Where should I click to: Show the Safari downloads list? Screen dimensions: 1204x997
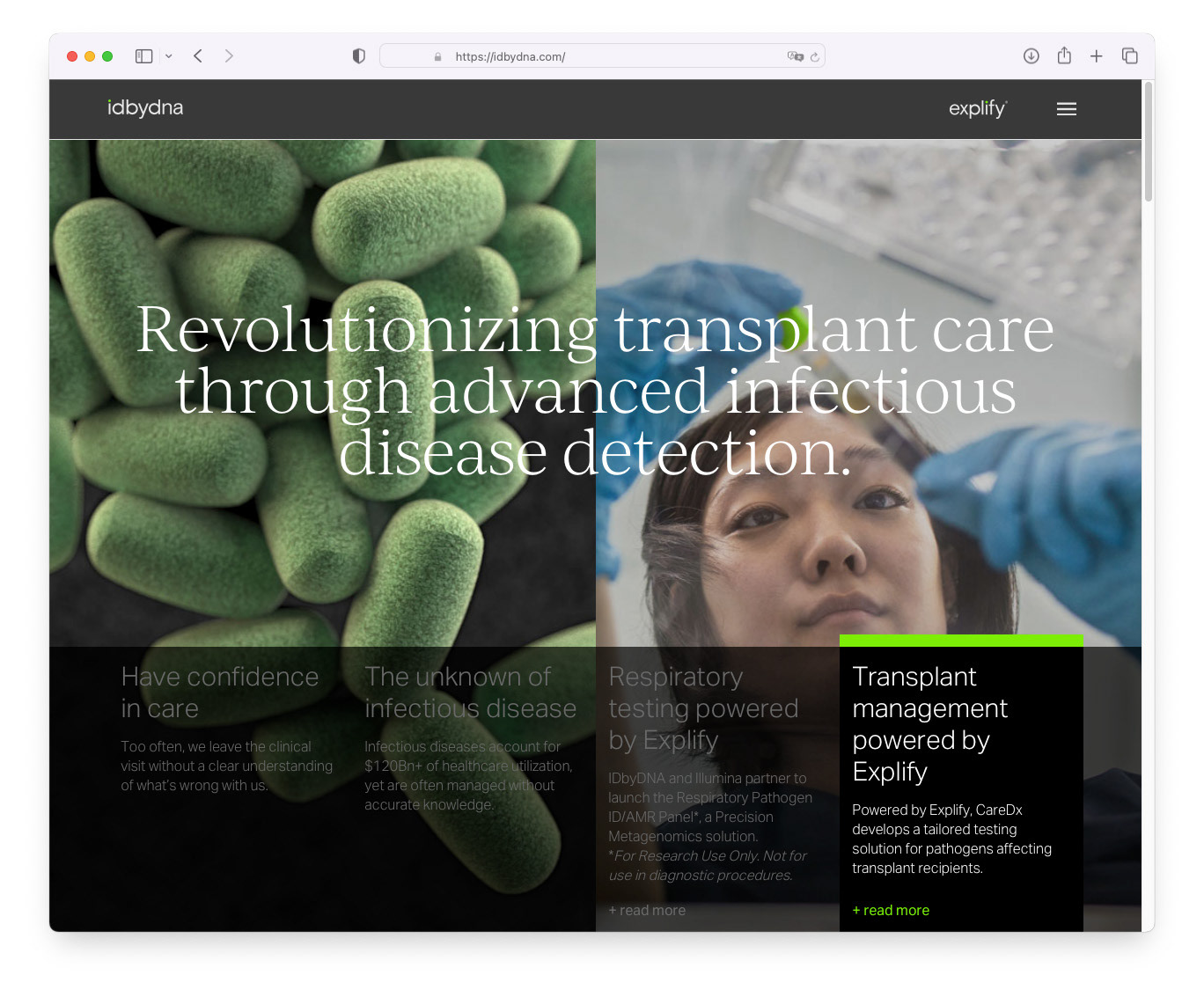(1031, 56)
